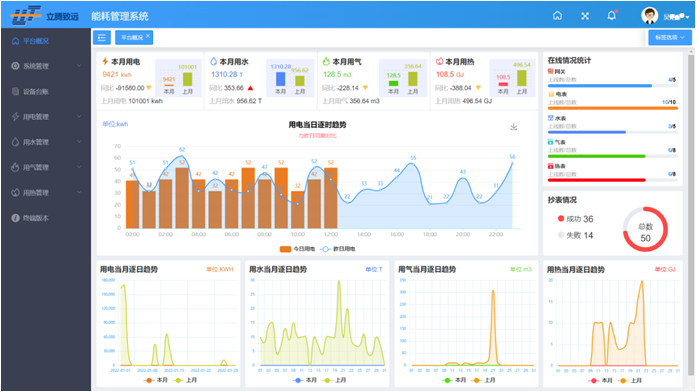Screen dimensions: 696x392
Task: Click the 网关 gateway icon in online stats
Action: [550, 71]
